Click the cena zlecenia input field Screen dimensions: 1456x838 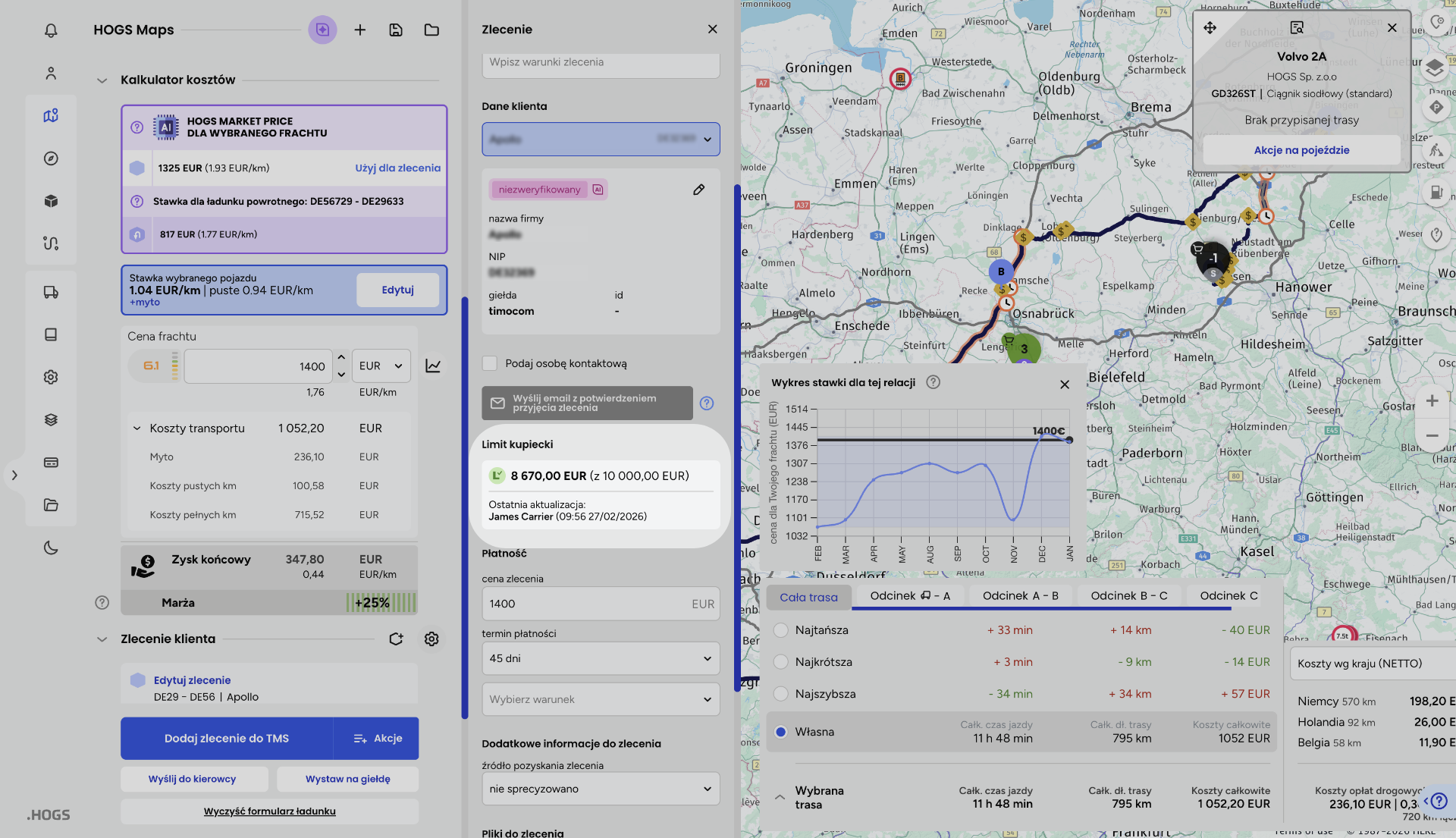coord(584,604)
